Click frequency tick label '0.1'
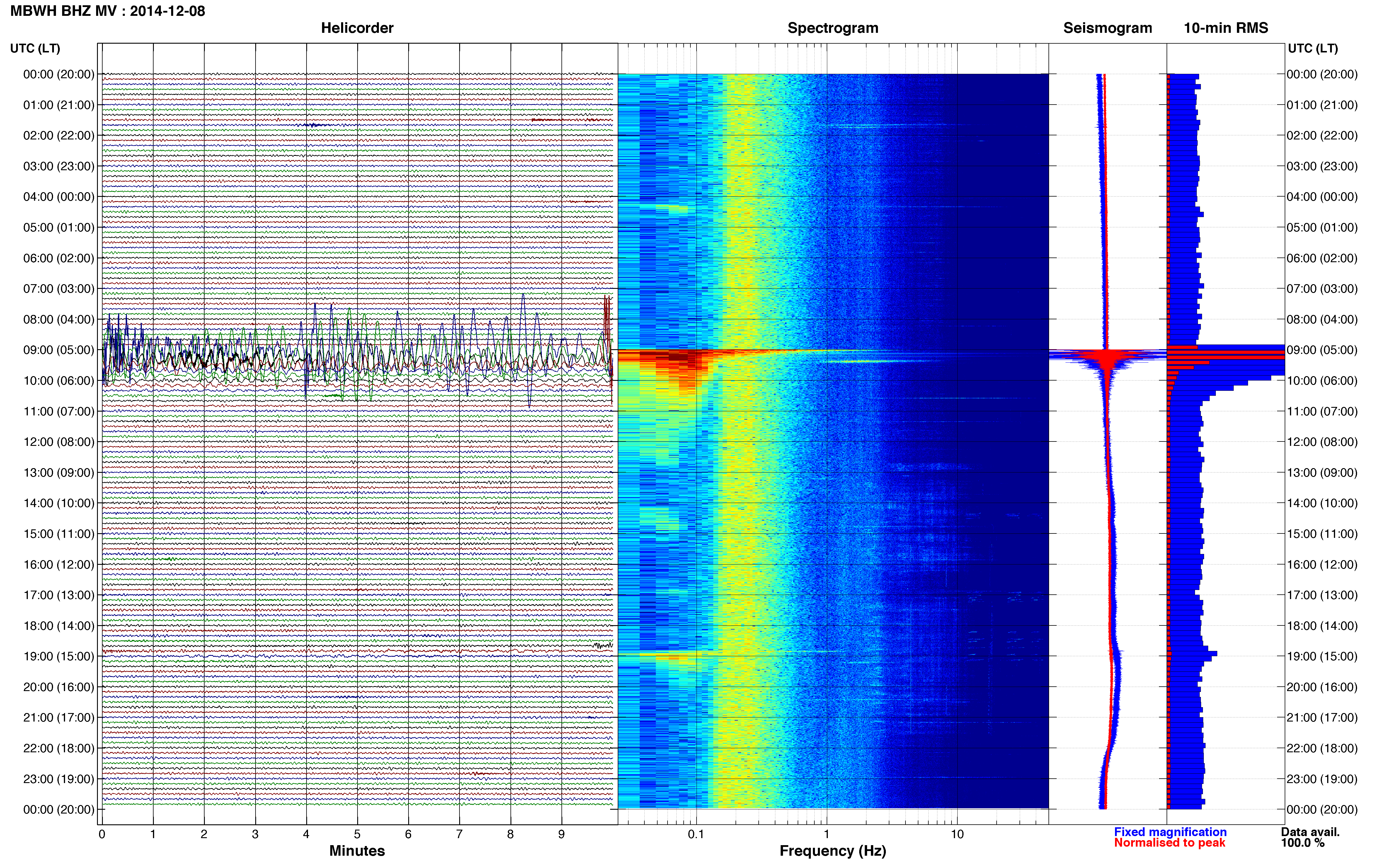The height and width of the screenshot is (868, 1389). click(696, 834)
